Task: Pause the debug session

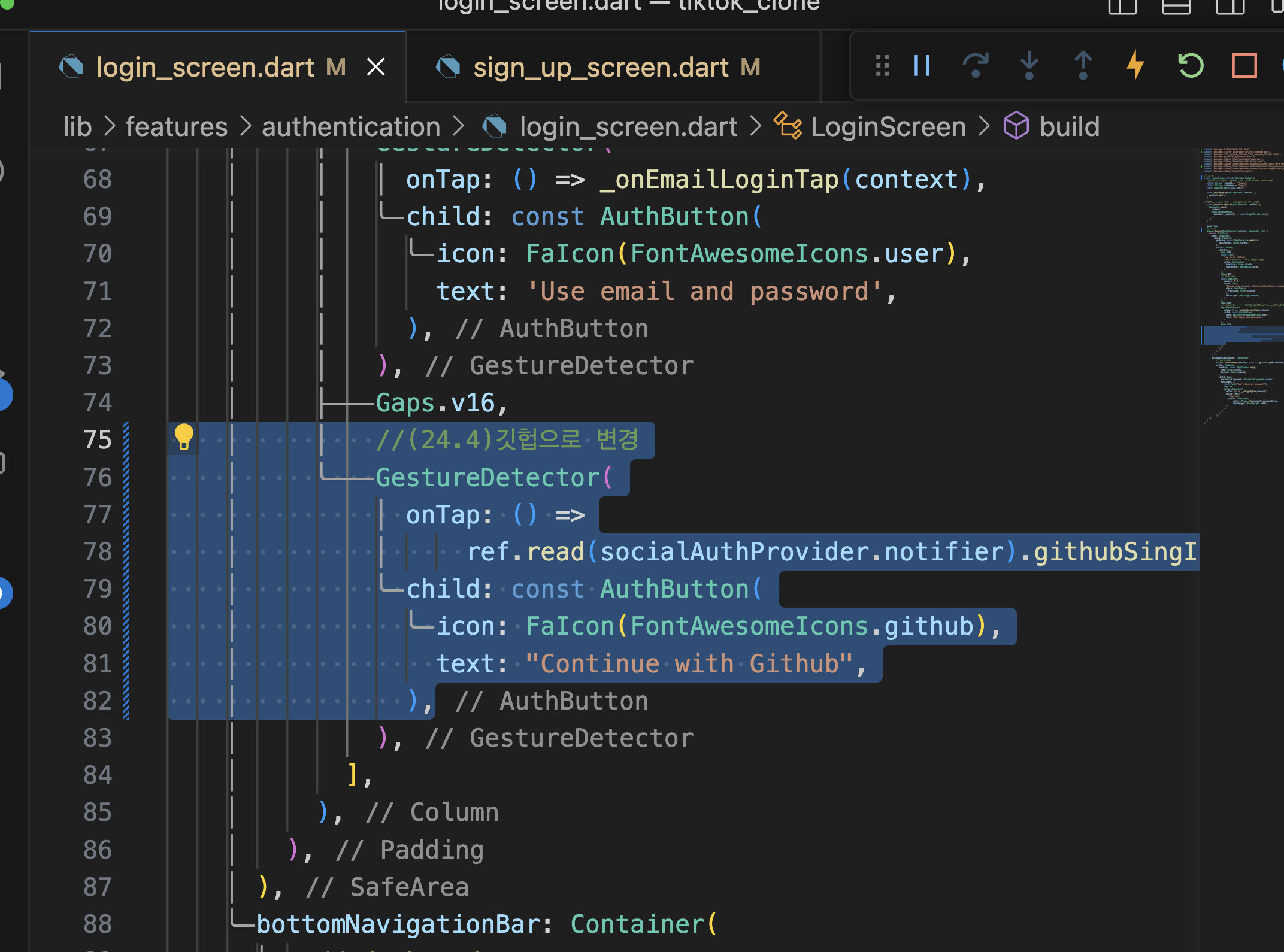Action: point(922,66)
